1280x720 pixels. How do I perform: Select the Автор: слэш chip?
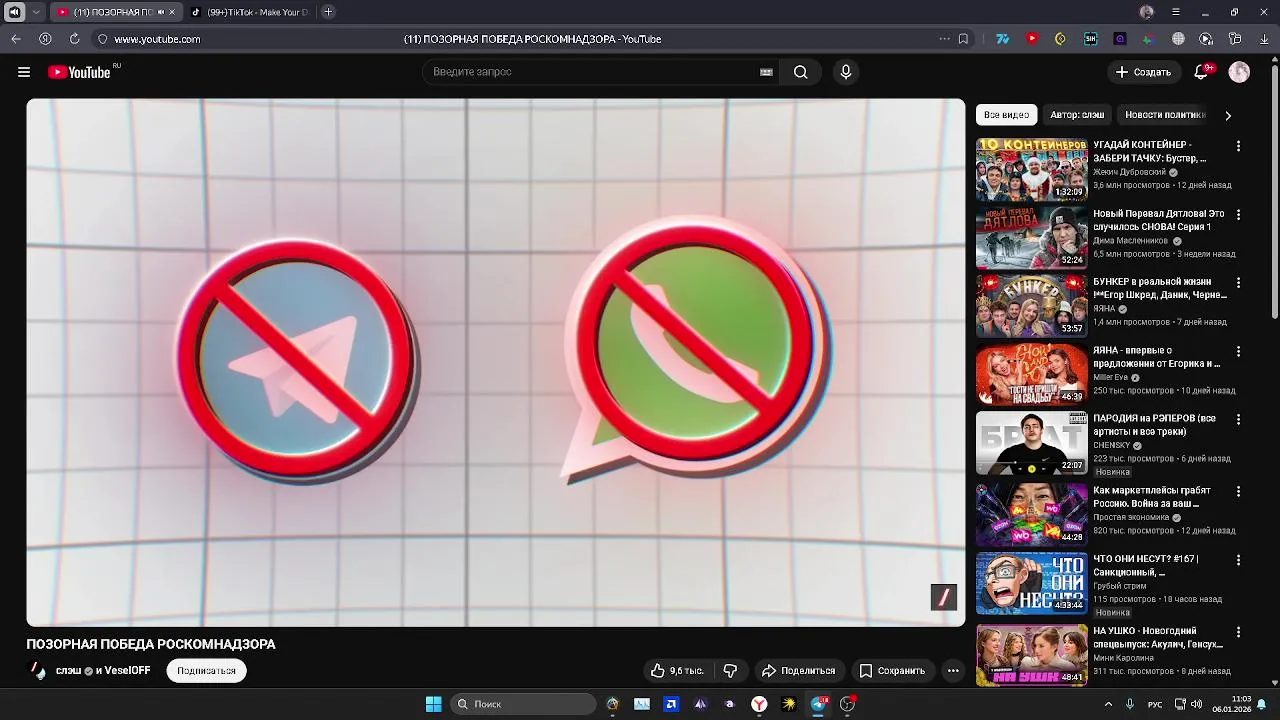point(1077,115)
